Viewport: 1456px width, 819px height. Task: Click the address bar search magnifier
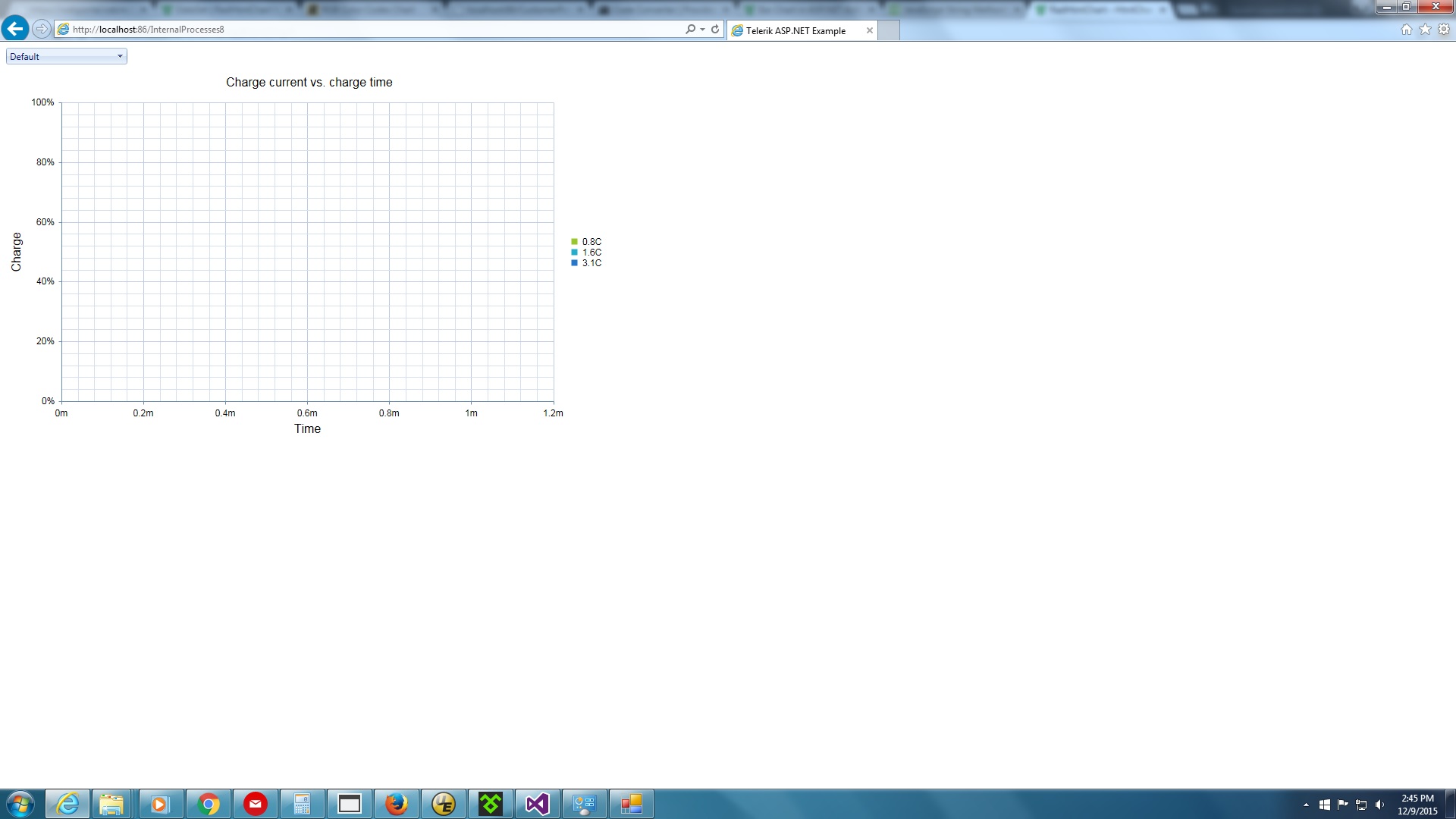pyautogui.click(x=690, y=29)
